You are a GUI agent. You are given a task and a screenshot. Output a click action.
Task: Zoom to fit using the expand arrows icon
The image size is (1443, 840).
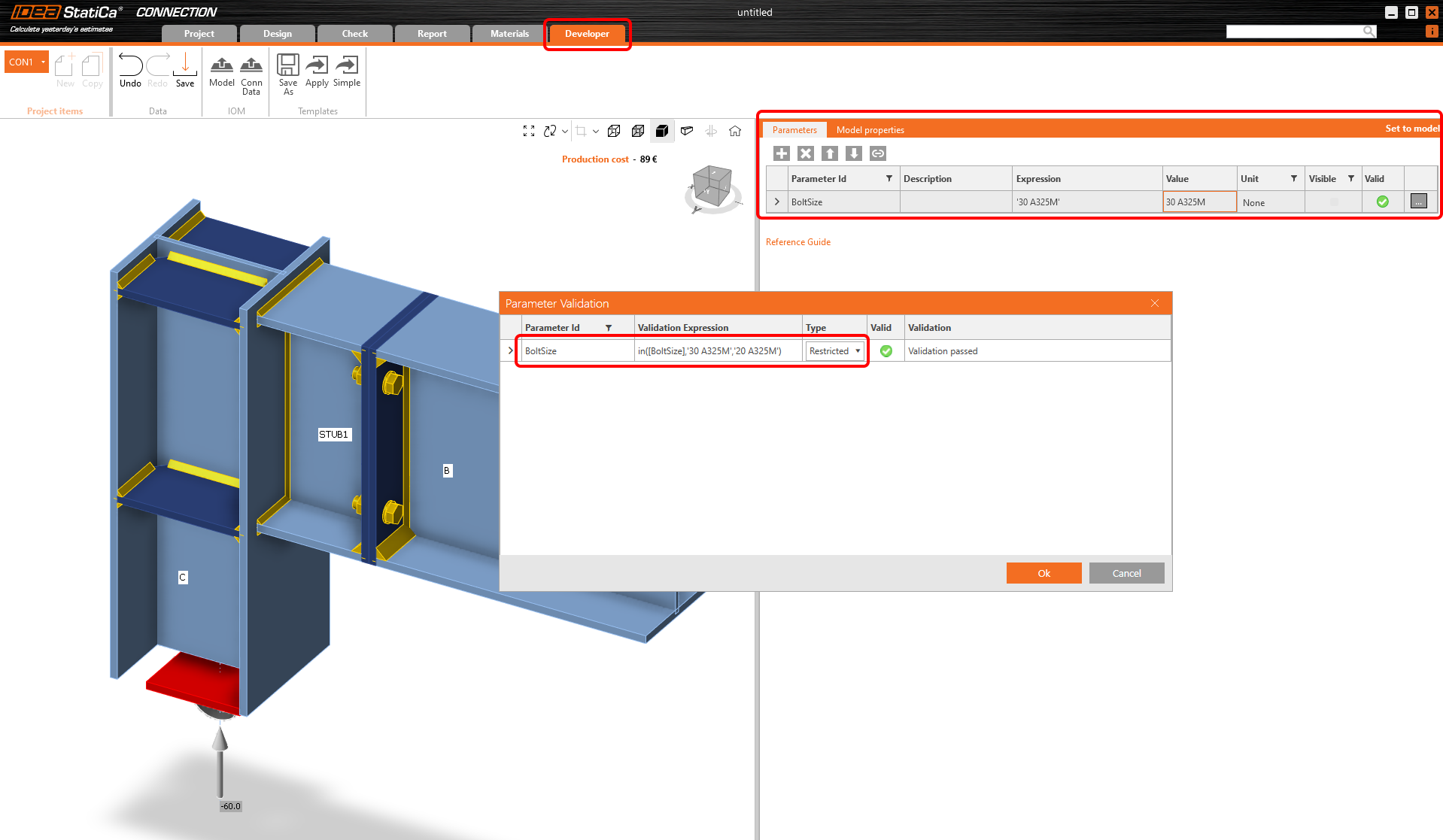coord(528,131)
